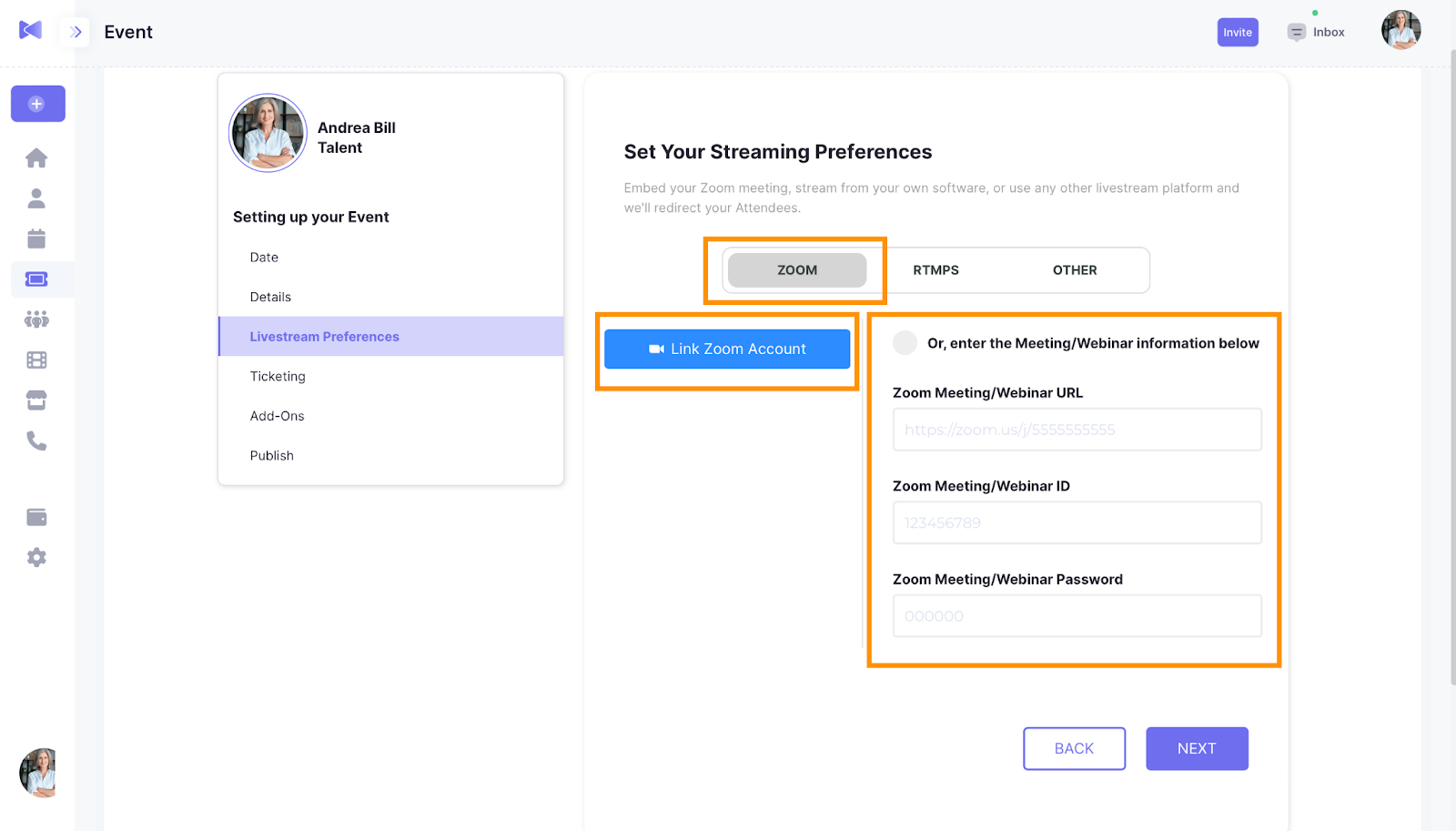Click the NEXT button
This screenshot has height=831, width=1456.
tap(1197, 748)
